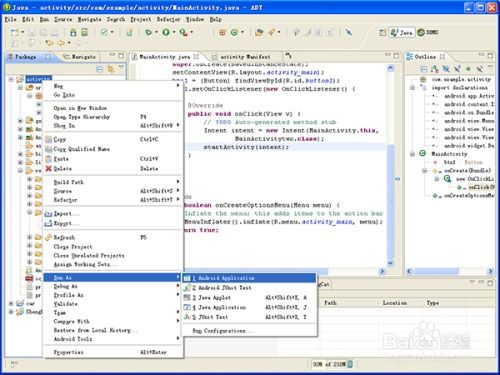Screen dimensions: 500x375
Task: Open the External Tools dropdown arrow
Action: click(192, 32)
